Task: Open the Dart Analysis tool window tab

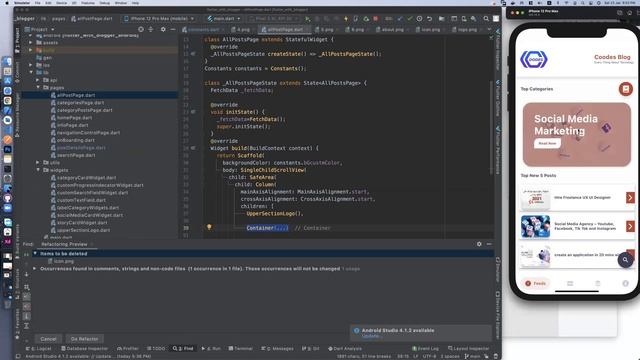Action: coord(345,349)
